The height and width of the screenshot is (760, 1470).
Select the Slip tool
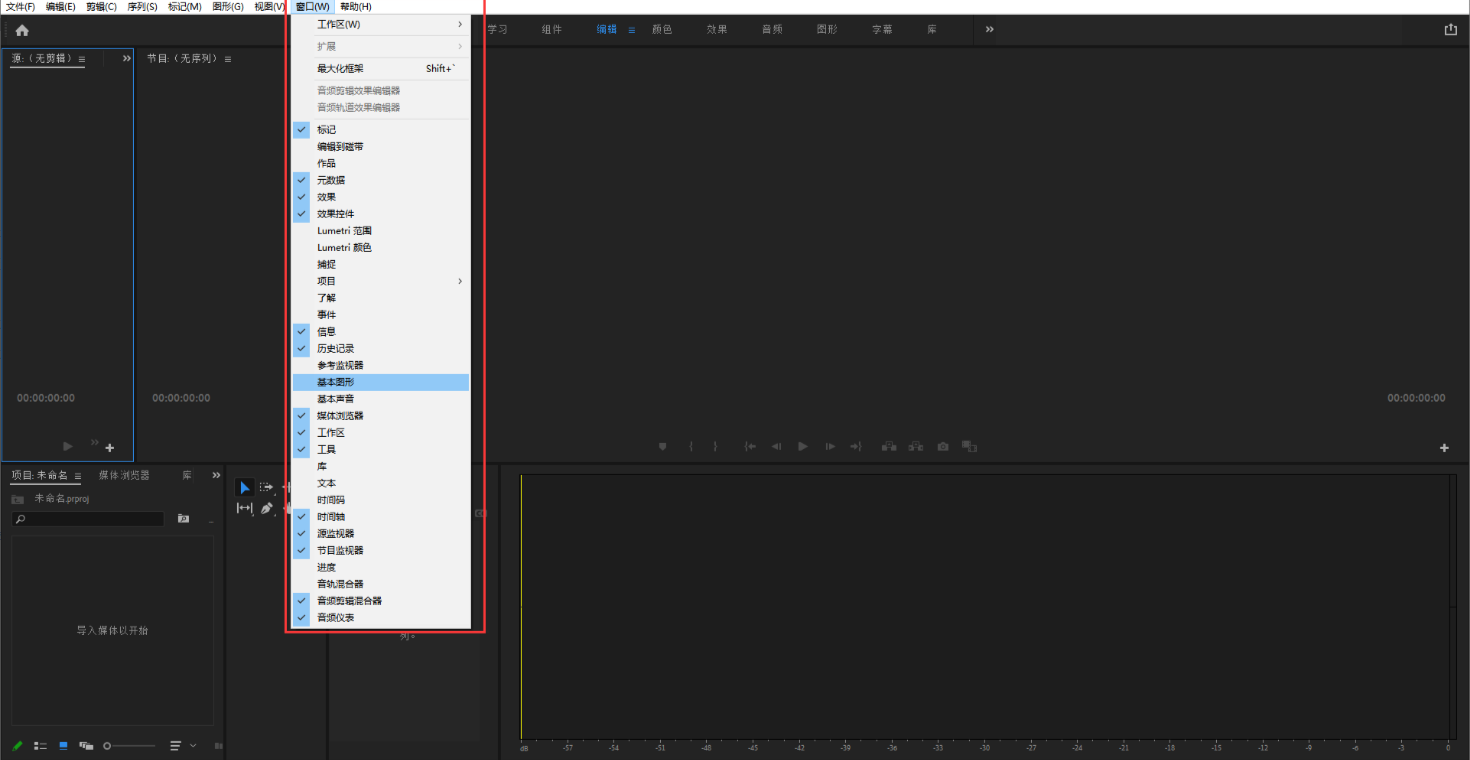point(244,508)
